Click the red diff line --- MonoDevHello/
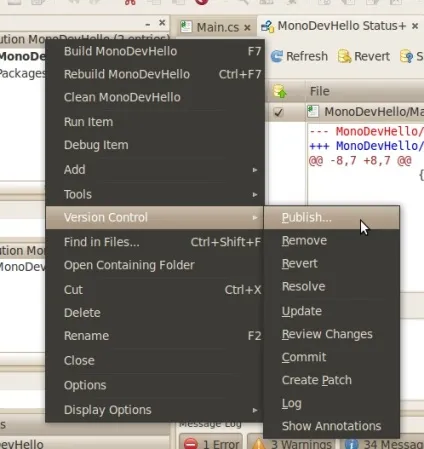The width and height of the screenshot is (424, 449). [x=366, y=131]
